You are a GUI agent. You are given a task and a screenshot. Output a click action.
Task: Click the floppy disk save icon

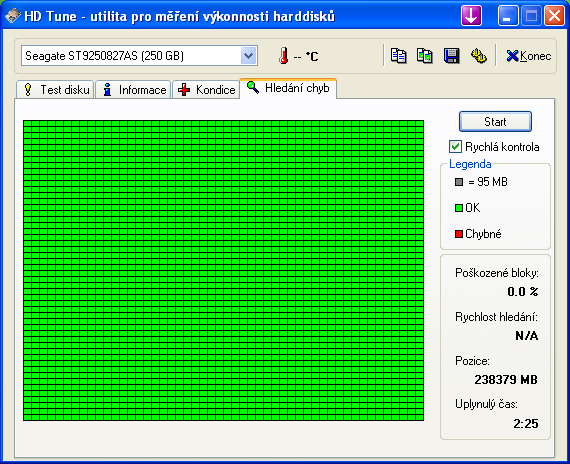pos(451,56)
